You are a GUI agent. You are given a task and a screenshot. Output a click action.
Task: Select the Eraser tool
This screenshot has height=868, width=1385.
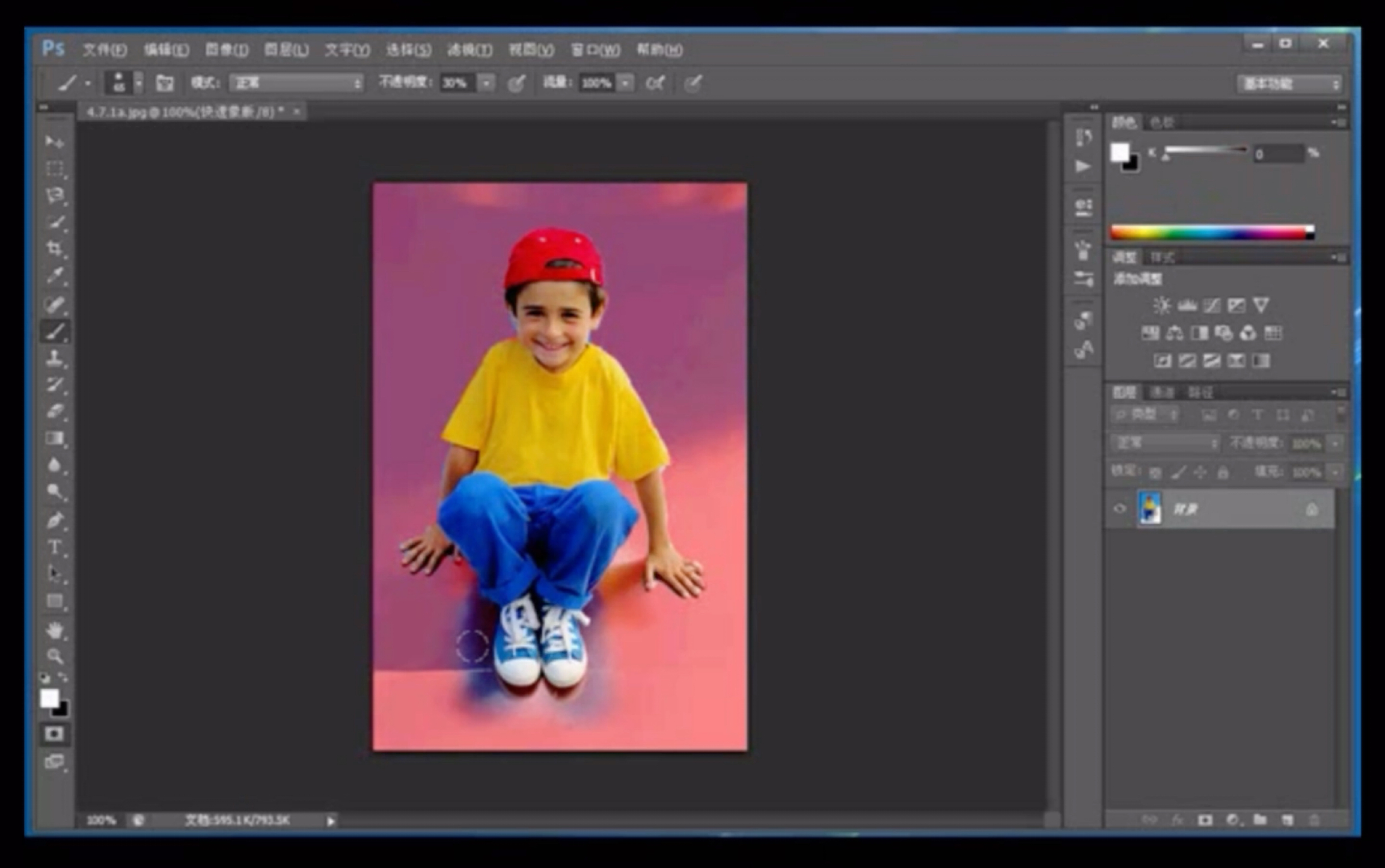(54, 410)
